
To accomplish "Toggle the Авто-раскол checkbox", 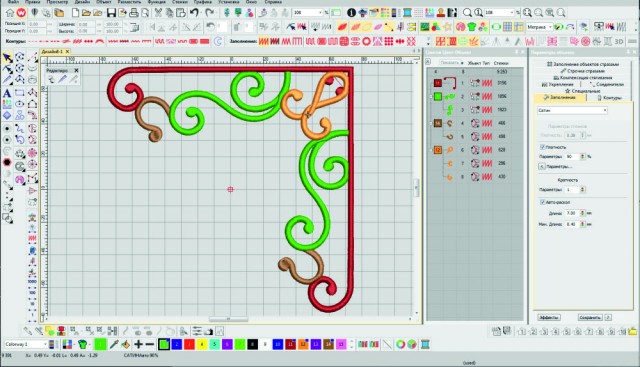I will click(542, 202).
